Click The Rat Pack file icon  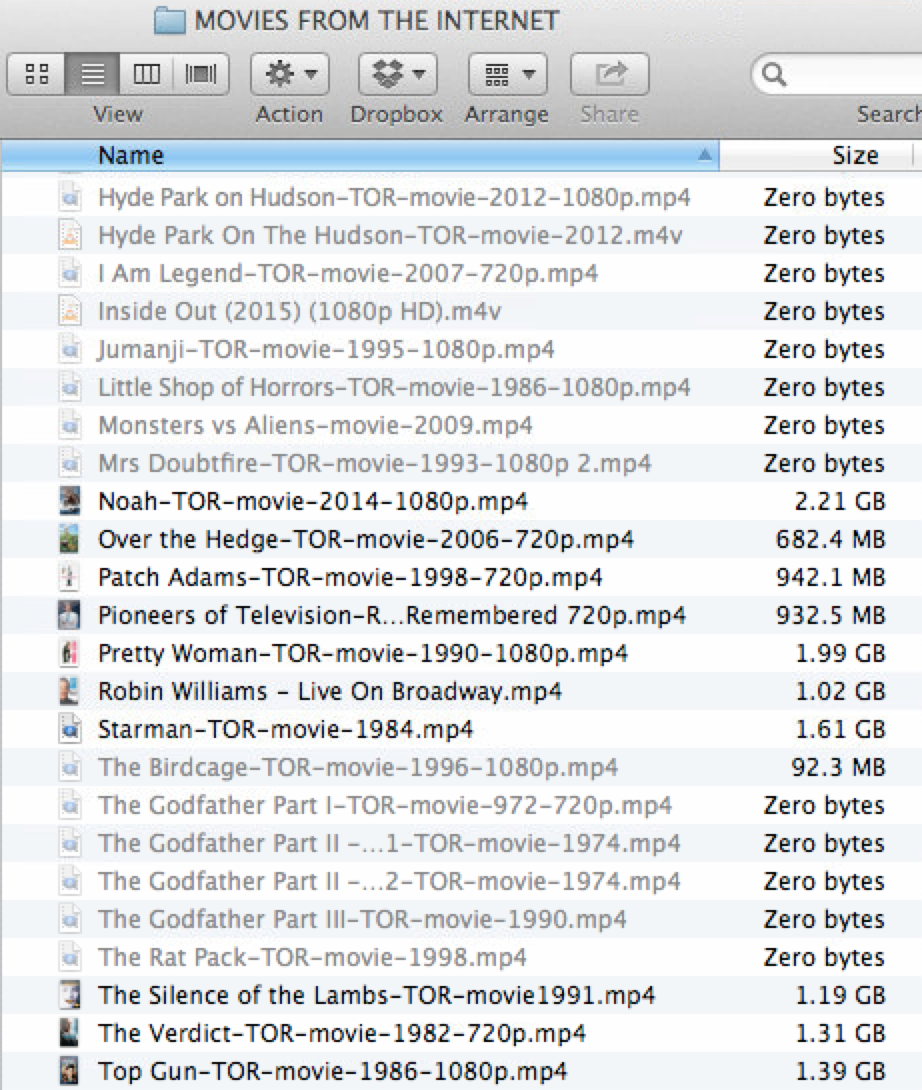coord(70,957)
